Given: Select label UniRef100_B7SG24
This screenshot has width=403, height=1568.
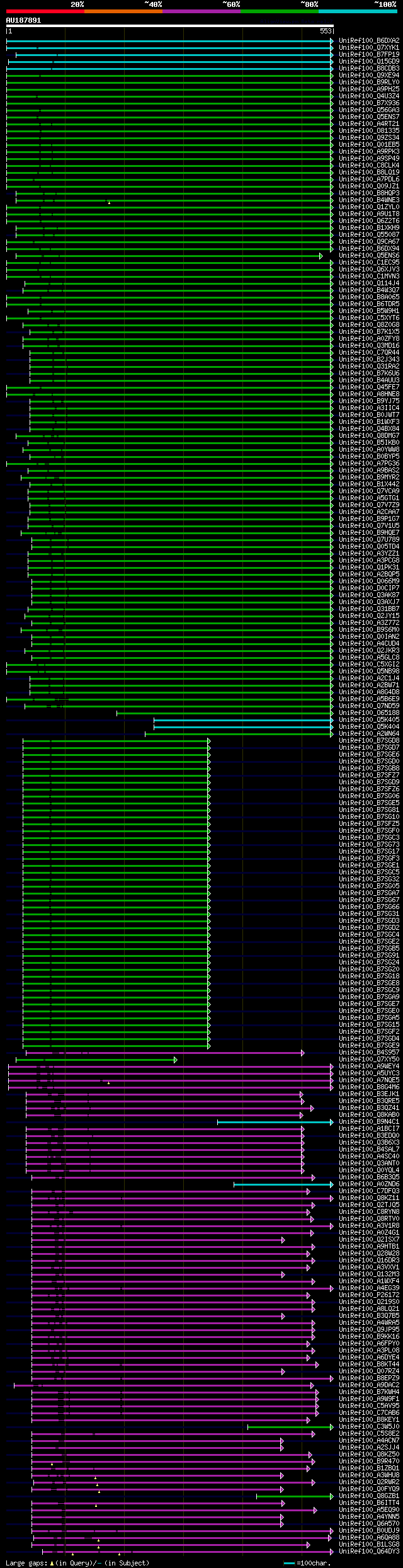Looking at the screenshot, I should 369,962.
